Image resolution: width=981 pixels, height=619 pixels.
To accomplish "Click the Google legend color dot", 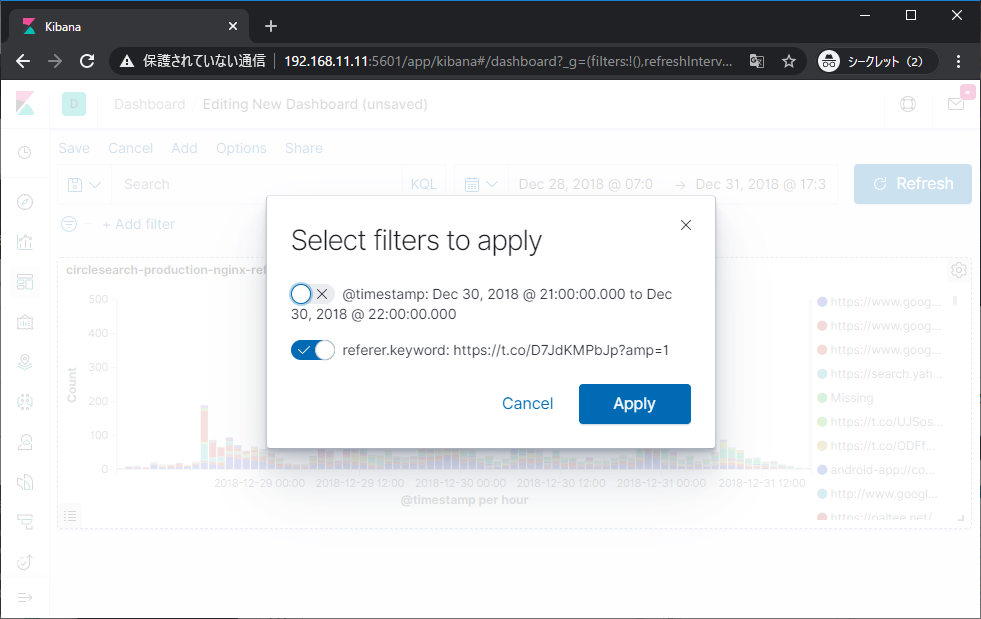I will pyautogui.click(x=822, y=301).
